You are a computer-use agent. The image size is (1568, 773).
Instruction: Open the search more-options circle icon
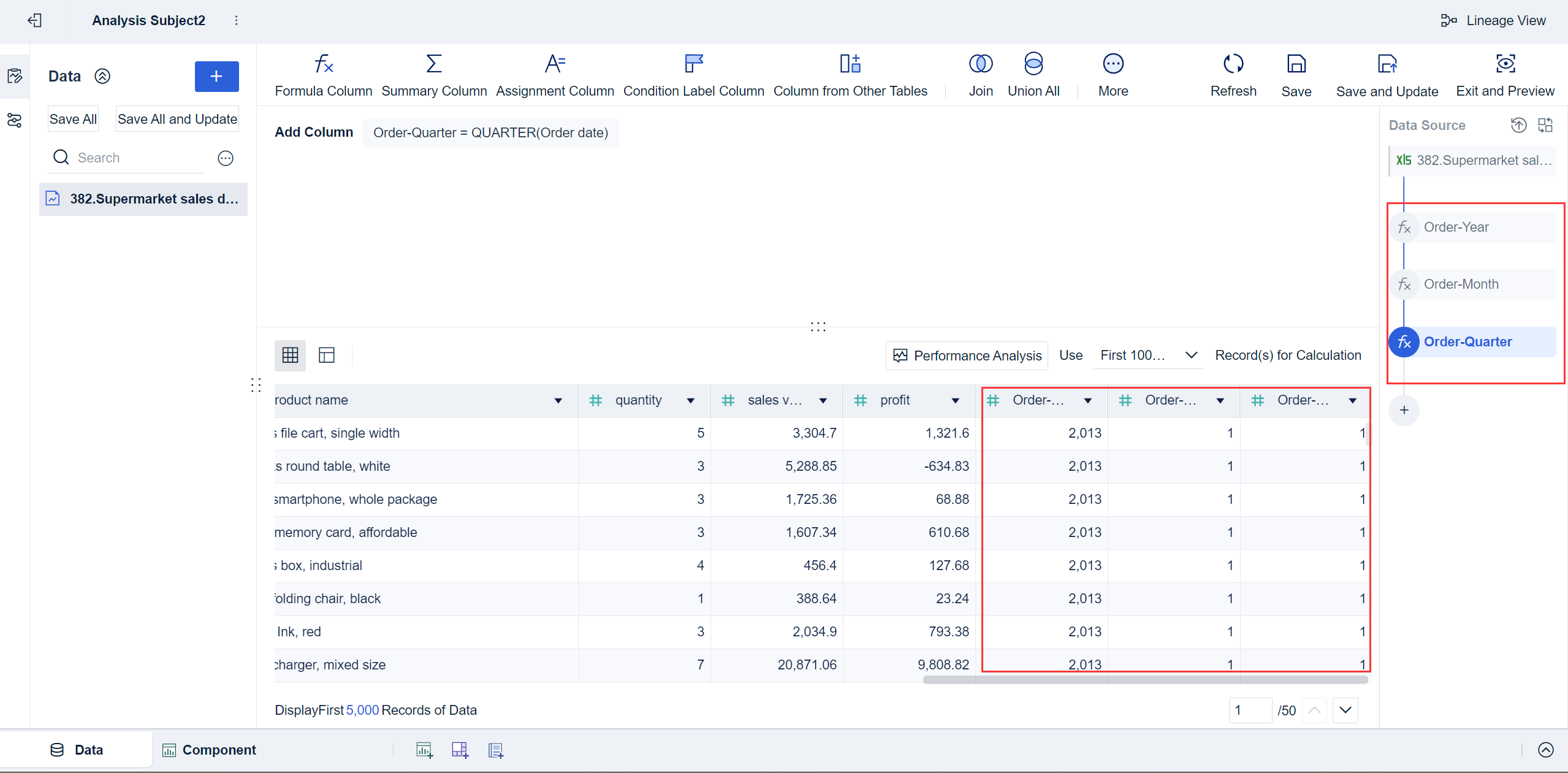click(x=226, y=158)
